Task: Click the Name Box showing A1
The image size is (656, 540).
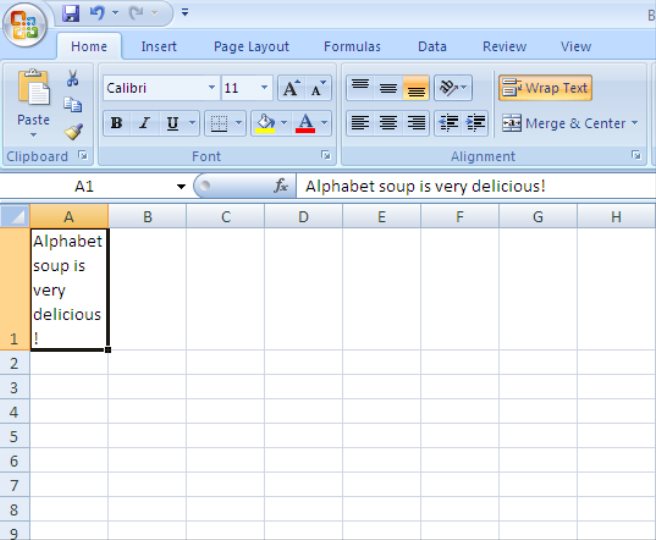Action: pos(84,186)
